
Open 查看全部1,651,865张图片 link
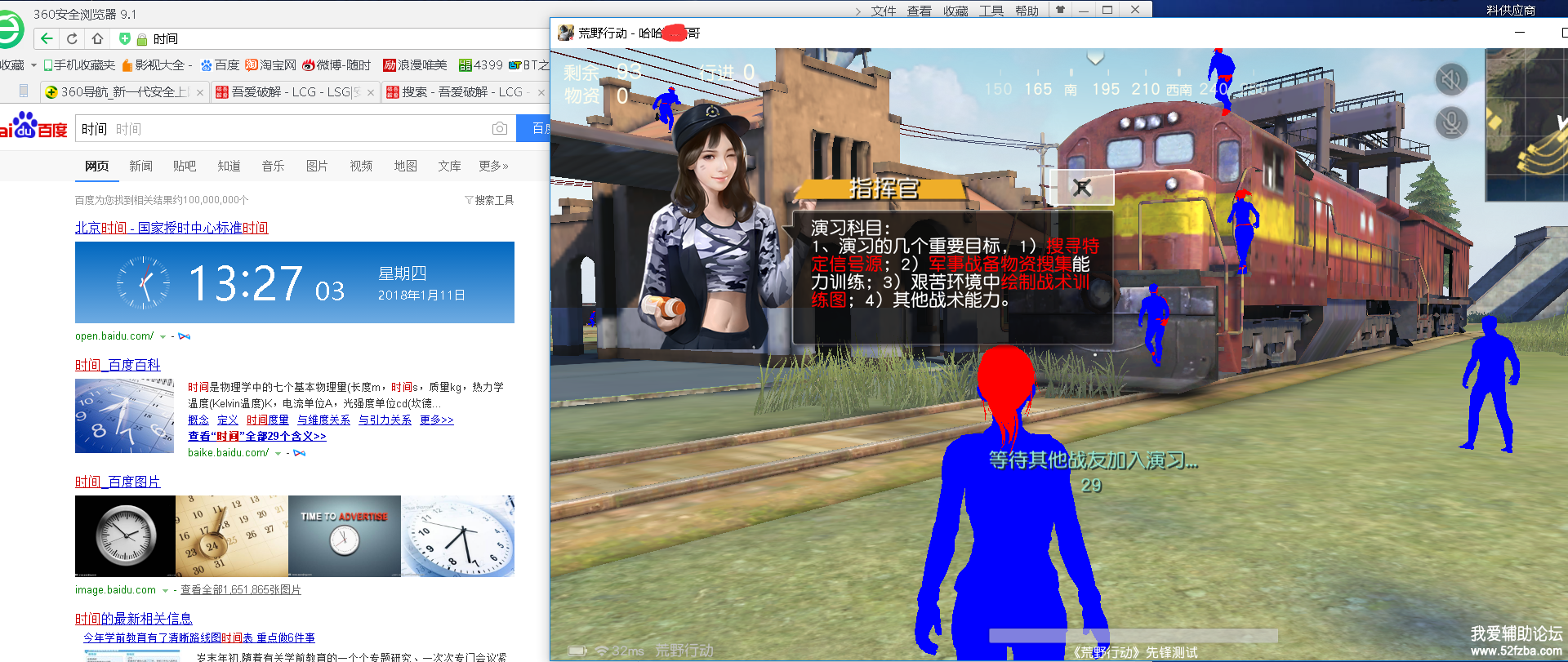pyautogui.click(x=241, y=590)
